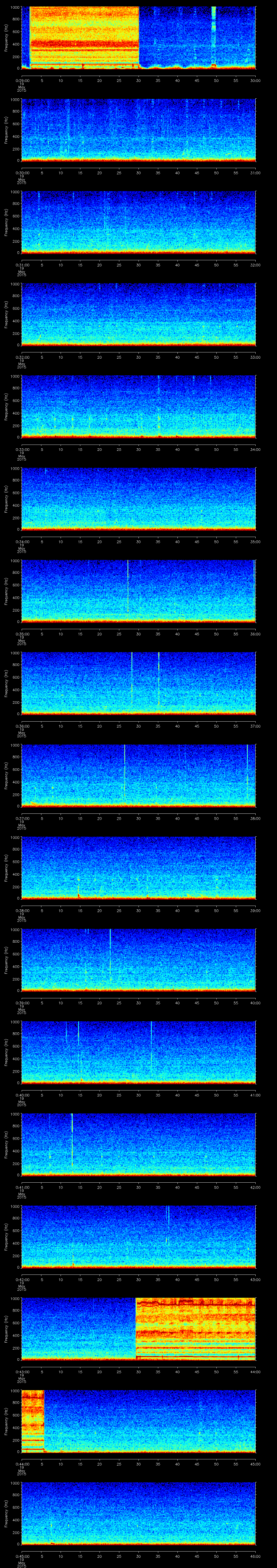Select the spectrogram panel starting at 0:32:00
Image resolution: width=277 pixels, height=1568 pixels.
pos(139,315)
